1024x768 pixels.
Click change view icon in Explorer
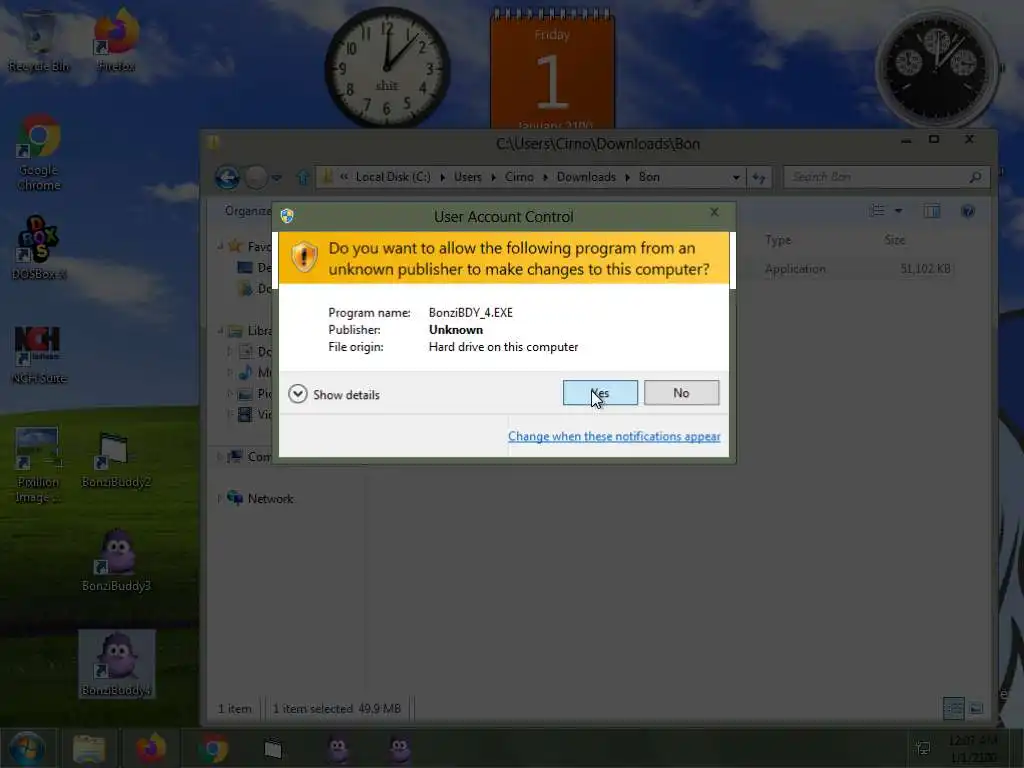878,210
